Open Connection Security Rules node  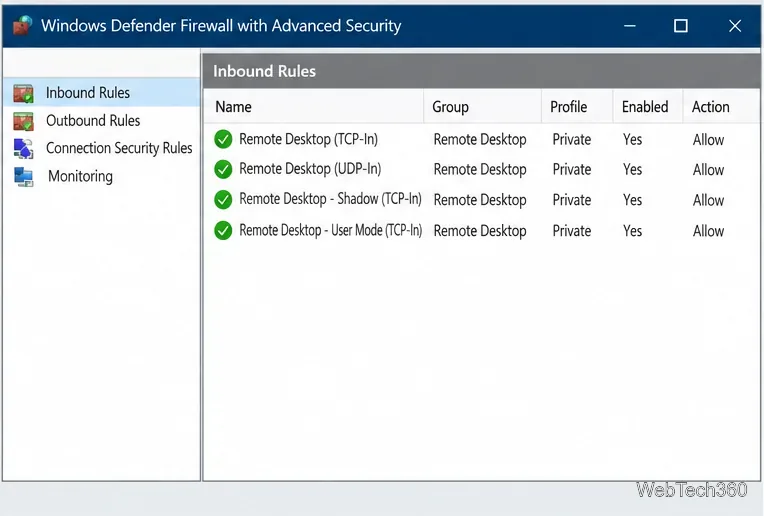119,148
